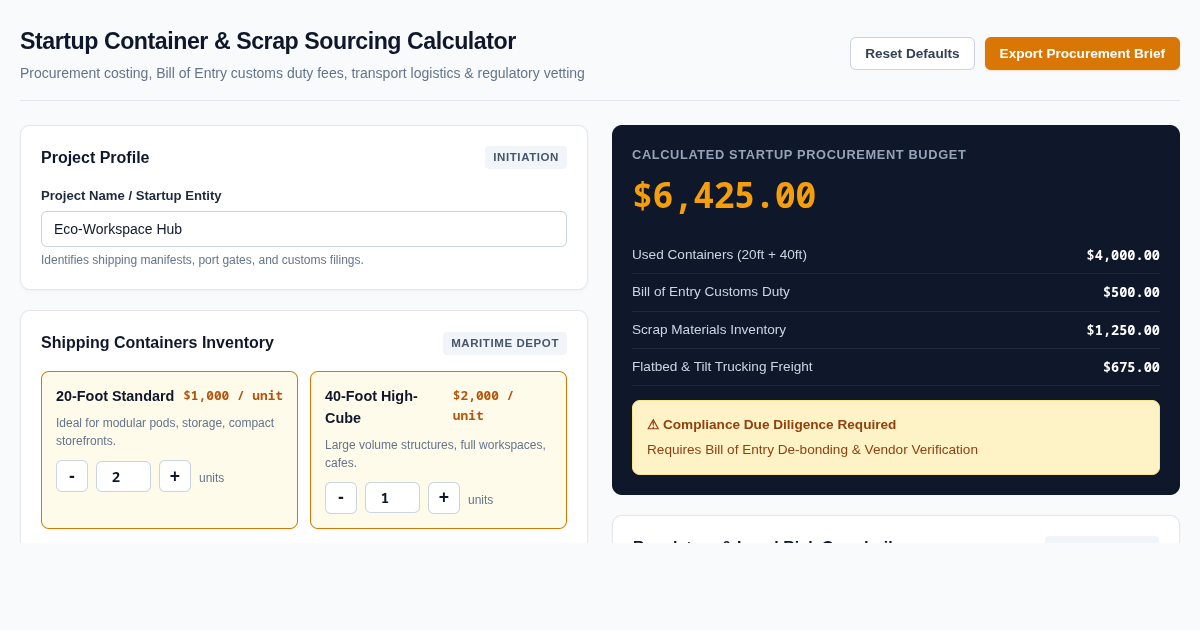Increase 40-Foot High-Cube units with plus
The height and width of the screenshot is (630, 1200).
coord(444,498)
